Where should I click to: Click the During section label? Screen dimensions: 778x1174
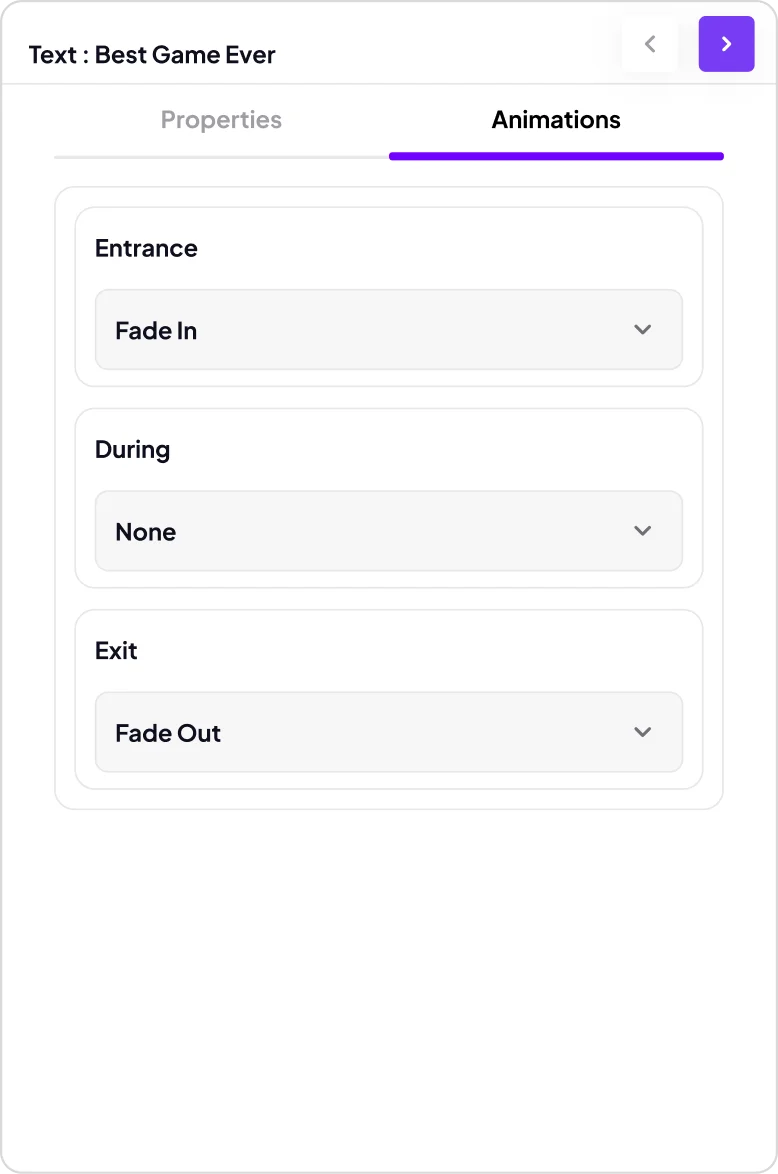point(132,449)
